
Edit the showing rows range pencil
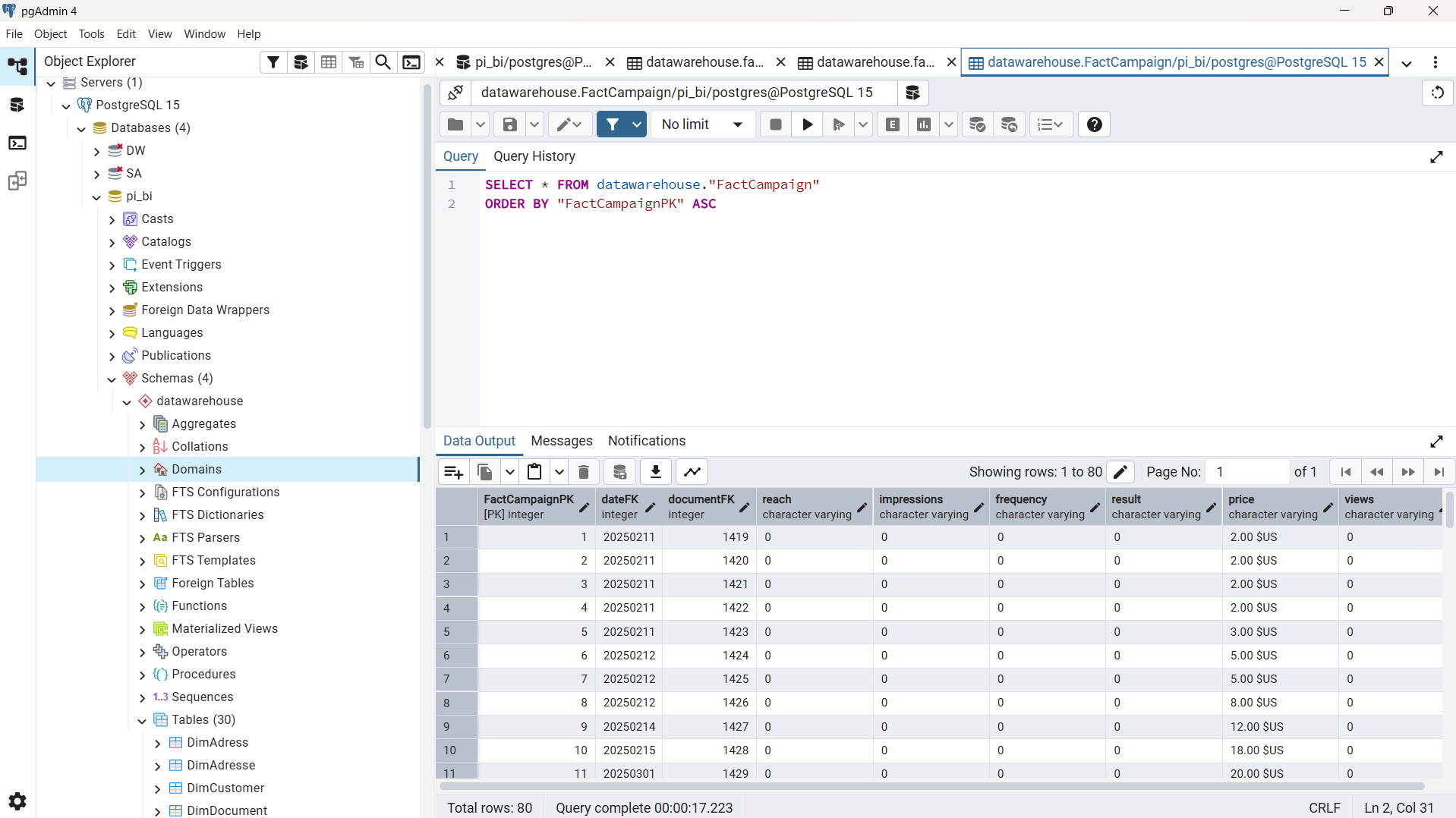[1120, 472]
